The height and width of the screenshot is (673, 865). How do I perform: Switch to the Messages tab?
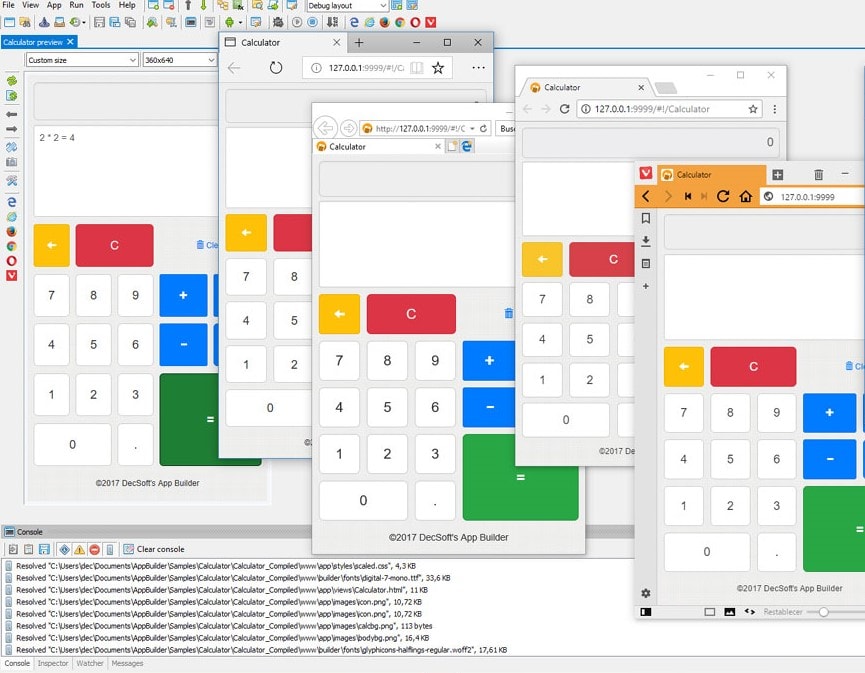point(127,664)
